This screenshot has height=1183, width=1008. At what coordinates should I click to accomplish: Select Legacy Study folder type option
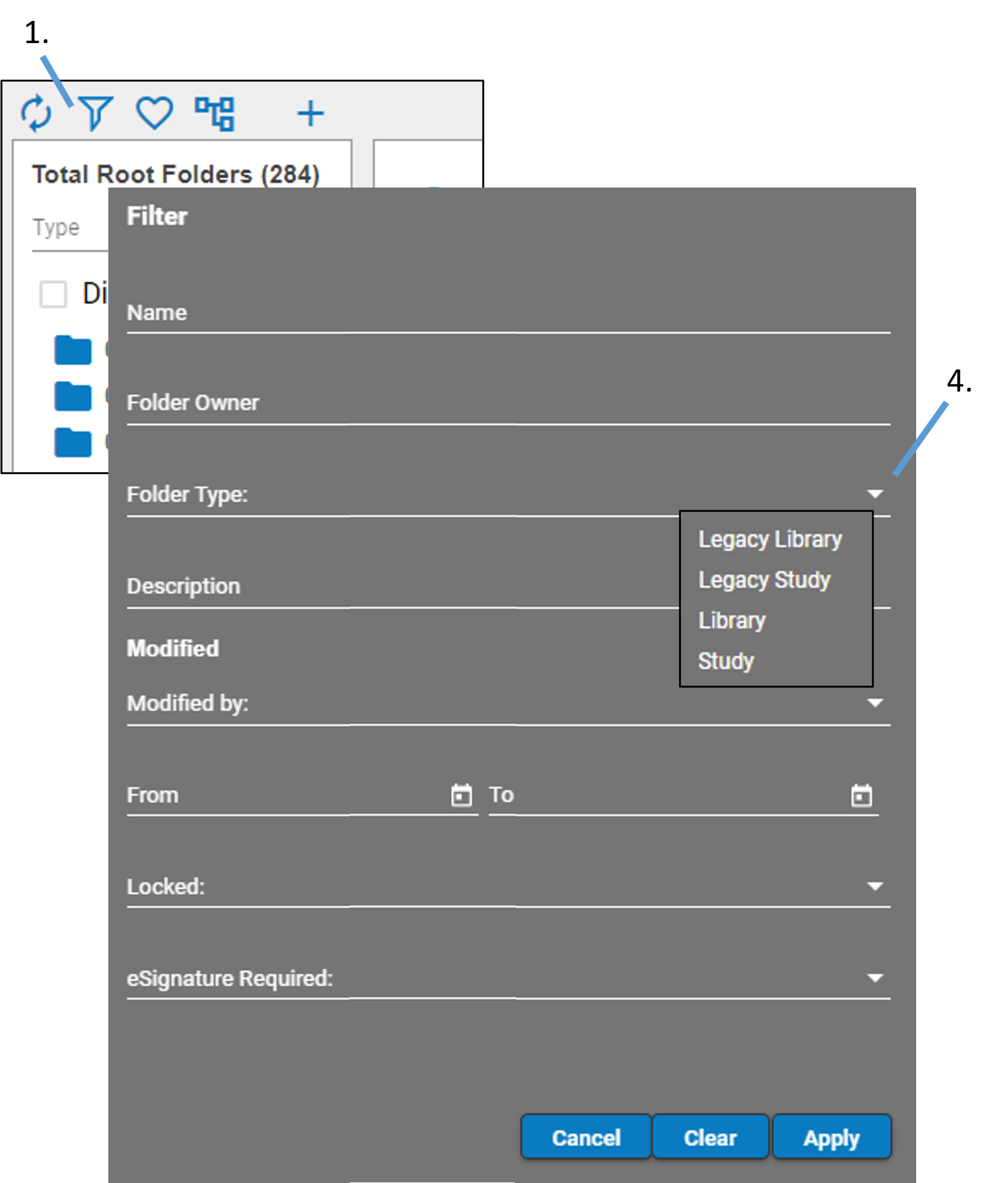[765, 580]
